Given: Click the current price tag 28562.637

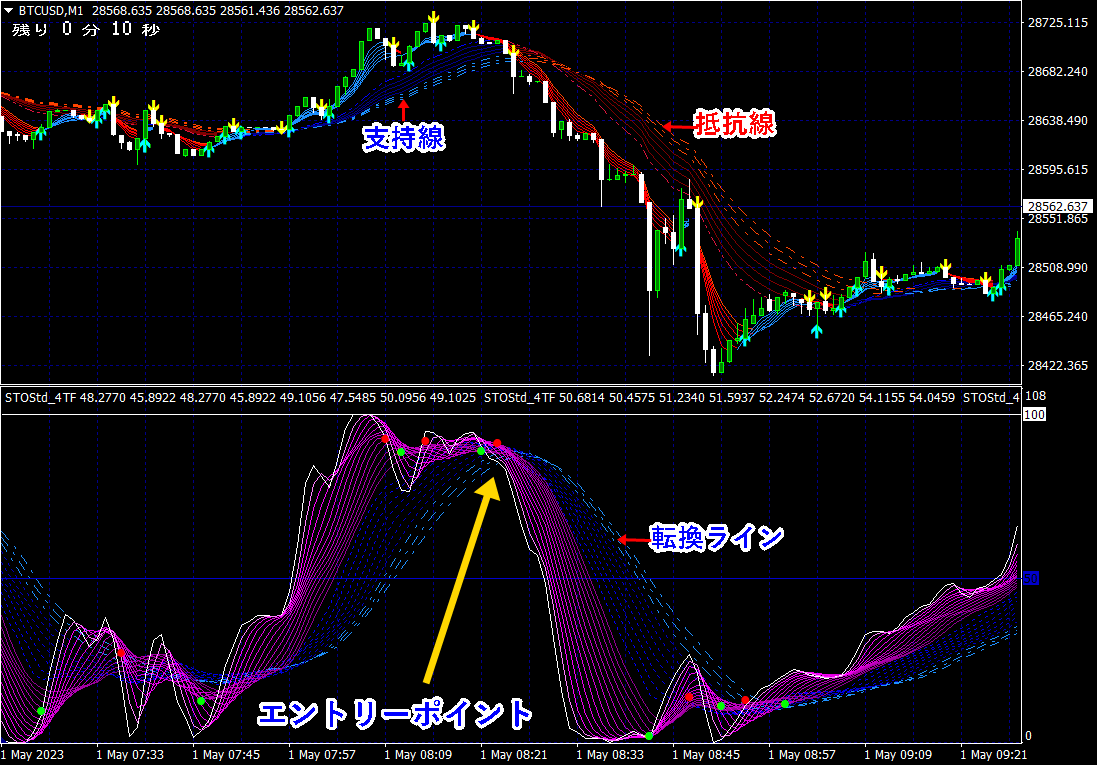Looking at the screenshot, I should coord(1056,207).
